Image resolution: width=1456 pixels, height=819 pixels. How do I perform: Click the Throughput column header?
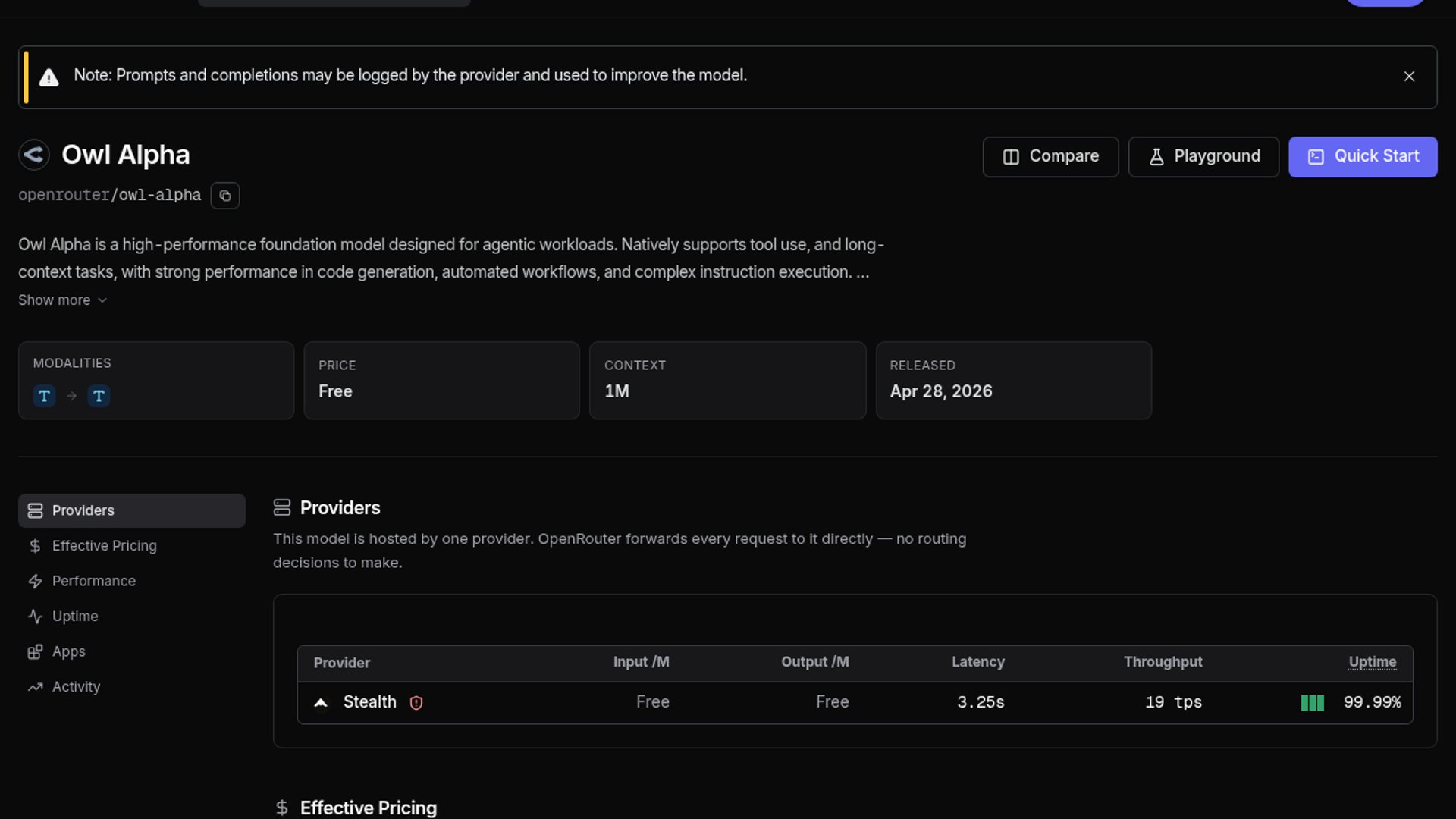[x=1163, y=662]
